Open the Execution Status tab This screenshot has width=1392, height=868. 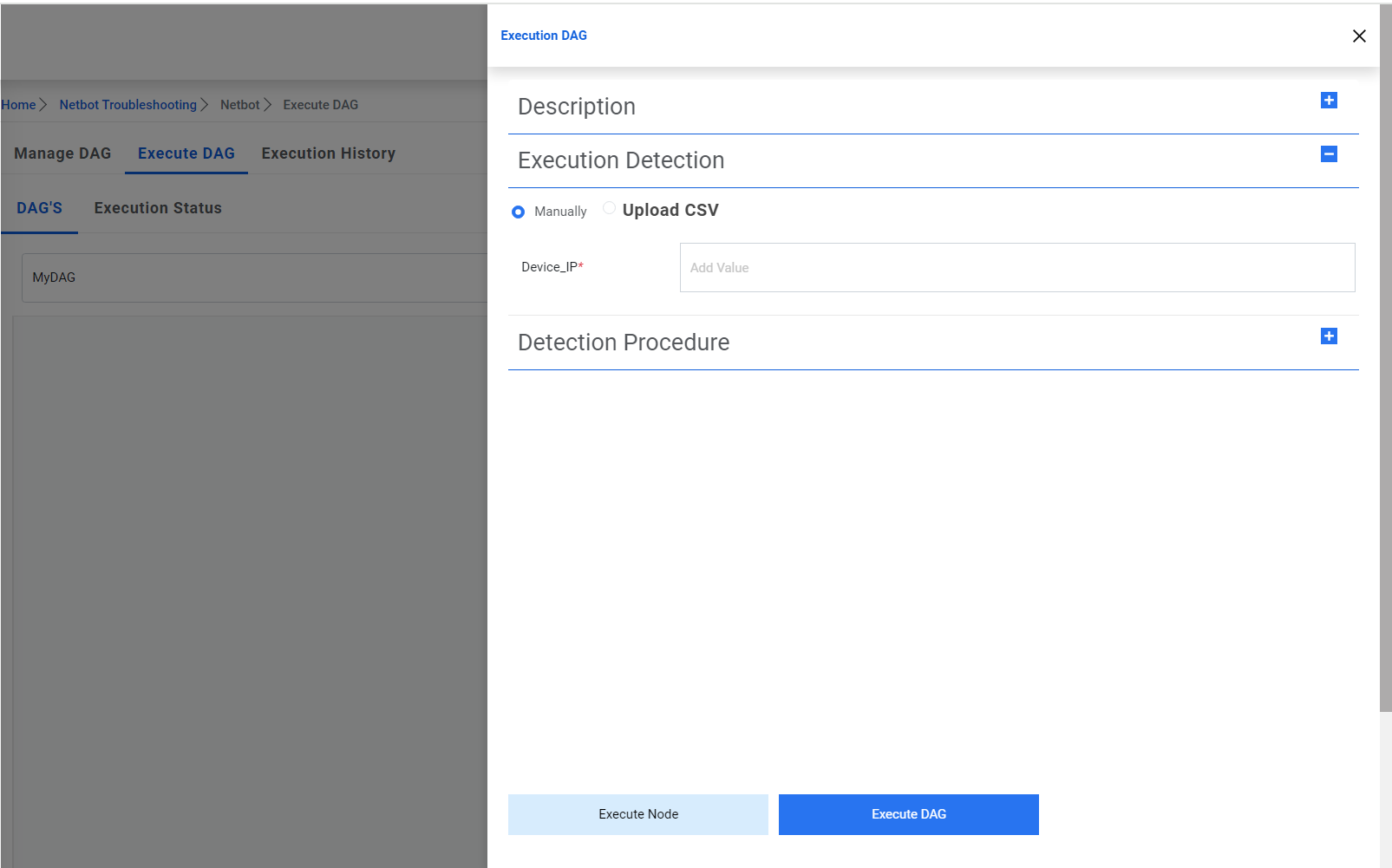pos(157,207)
